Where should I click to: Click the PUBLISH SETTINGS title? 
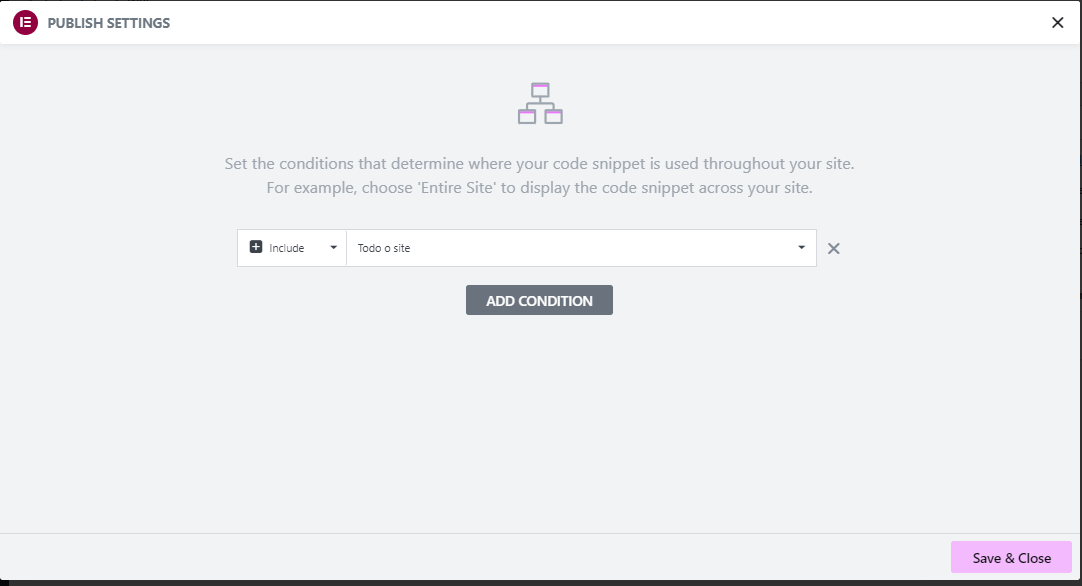(x=109, y=23)
